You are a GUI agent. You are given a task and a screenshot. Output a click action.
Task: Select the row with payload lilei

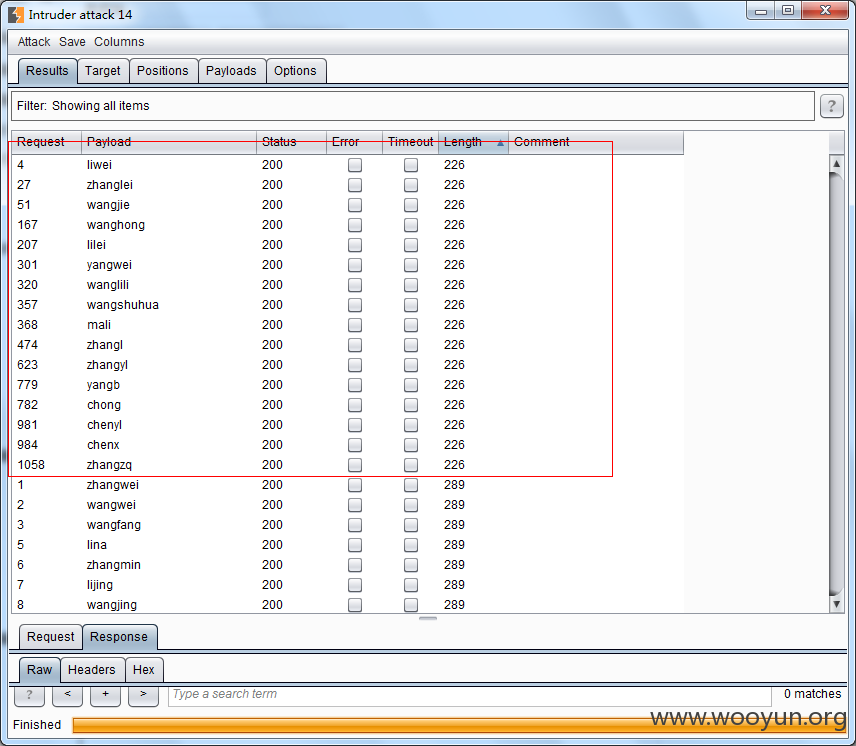coord(347,245)
